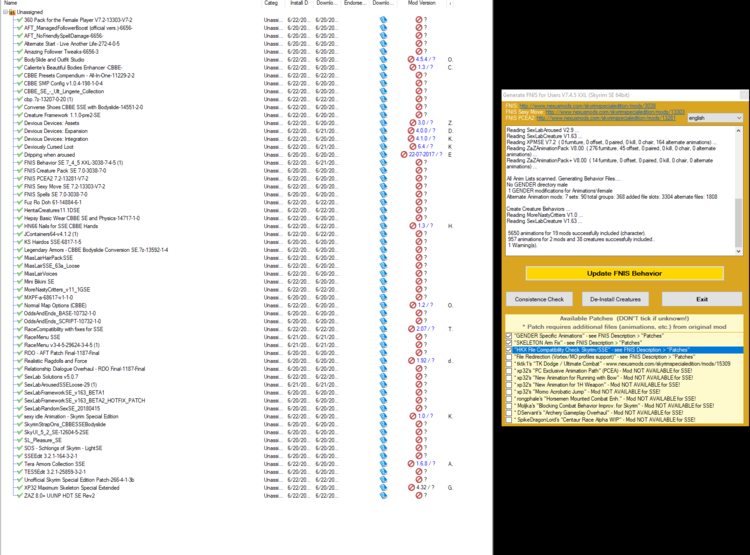Click green check icon for TES5Edit 3.2.1 row
This screenshot has height=555, width=750.
coord(20,472)
